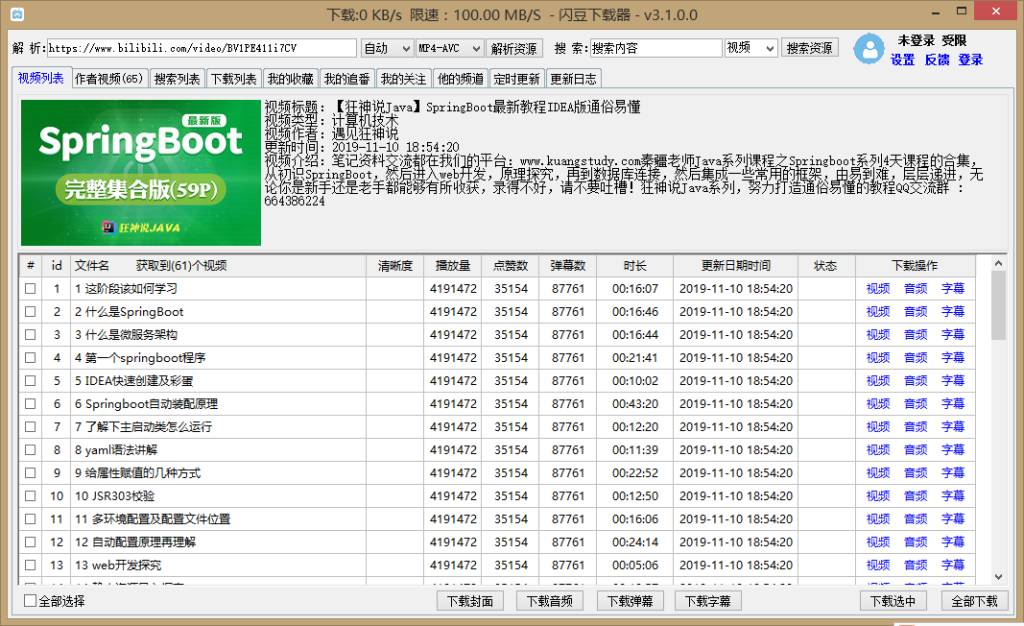Click the 解析资源 parse button
This screenshot has width=1024, height=626.
click(512, 47)
